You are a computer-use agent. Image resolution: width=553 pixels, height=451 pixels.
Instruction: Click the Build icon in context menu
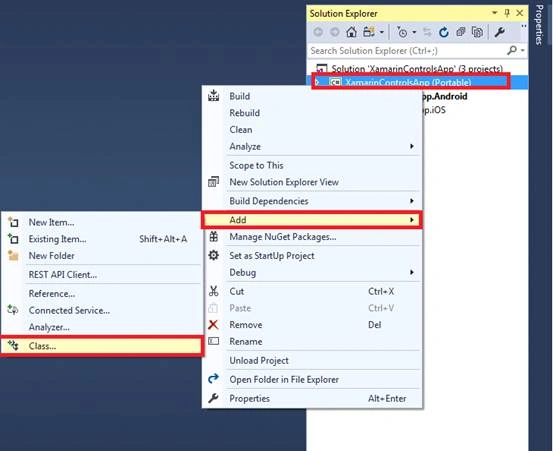[x=213, y=96]
